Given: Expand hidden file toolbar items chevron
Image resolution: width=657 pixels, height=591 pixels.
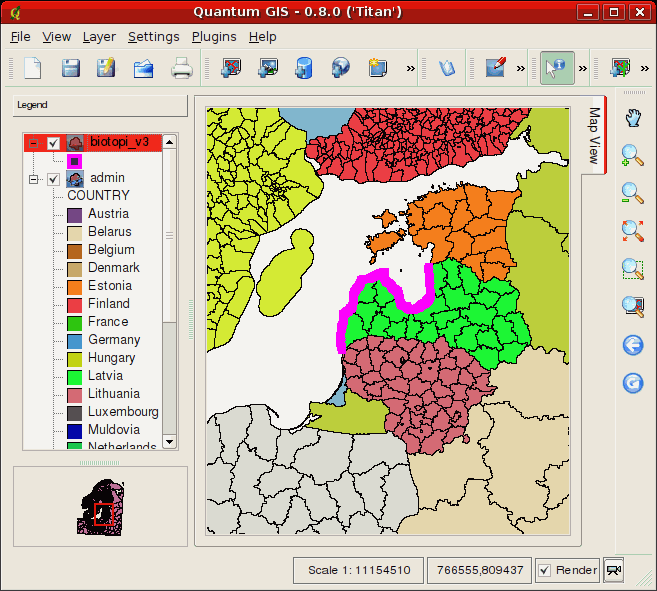Looking at the screenshot, I should pyautogui.click(x=411, y=68).
